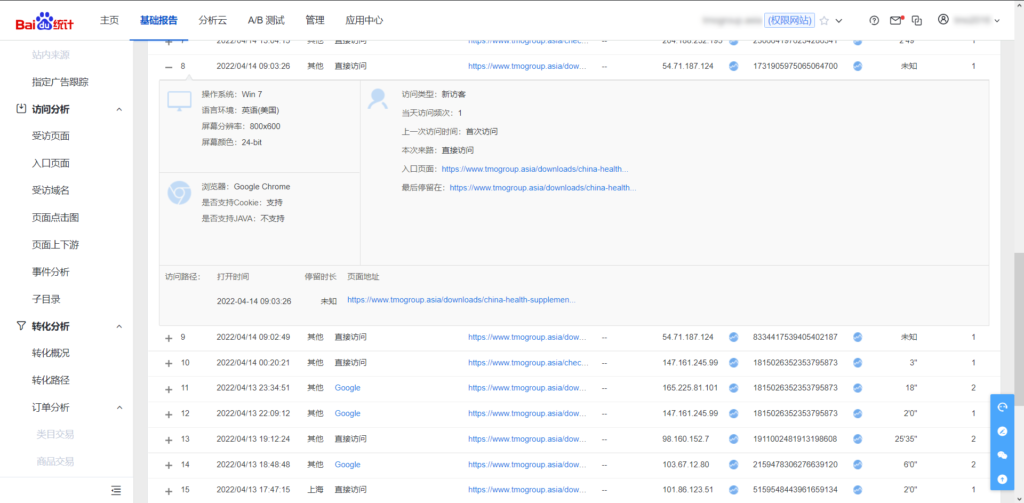Expand visit row 15 details
1024x503 pixels.
click(x=168, y=491)
